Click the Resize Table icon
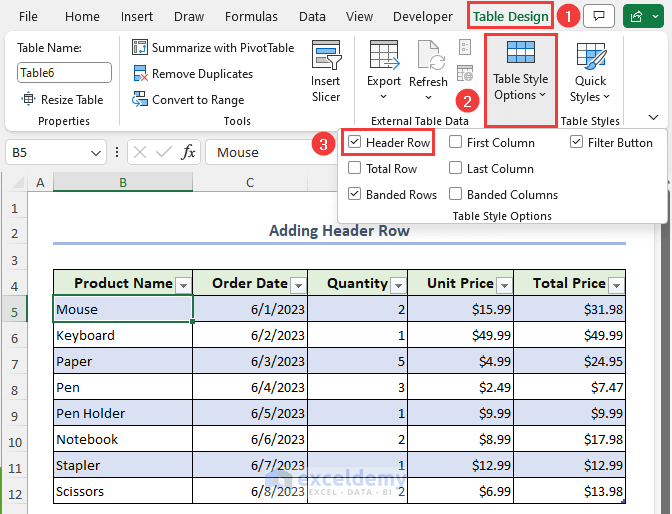 pos(28,99)
